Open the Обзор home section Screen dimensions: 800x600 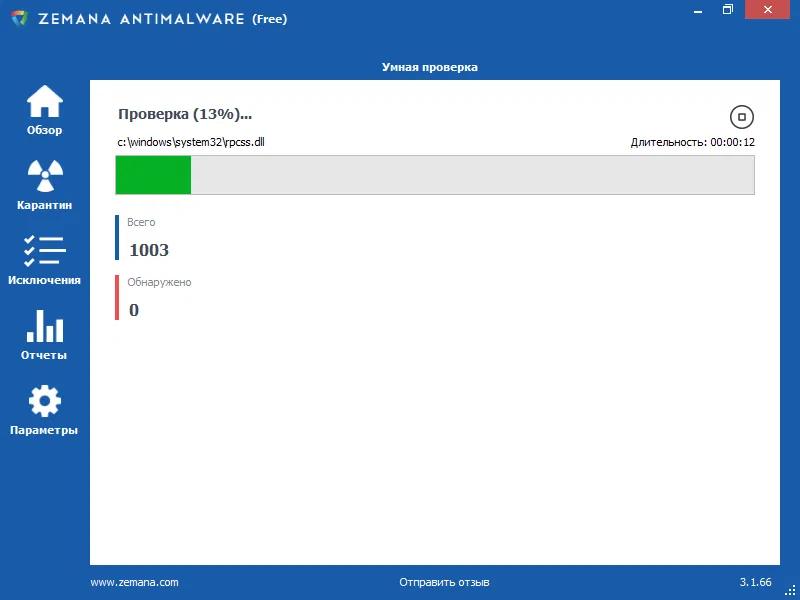click(x=44, y=110)
